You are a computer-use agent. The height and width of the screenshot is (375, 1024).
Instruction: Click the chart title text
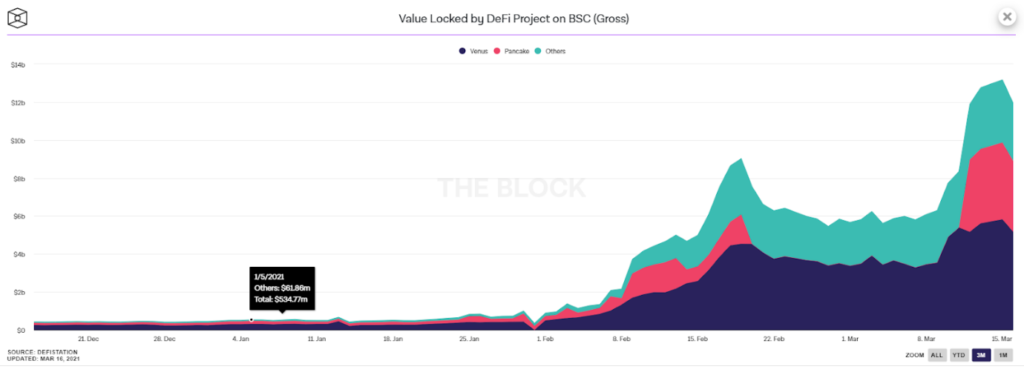click(513, 19)
